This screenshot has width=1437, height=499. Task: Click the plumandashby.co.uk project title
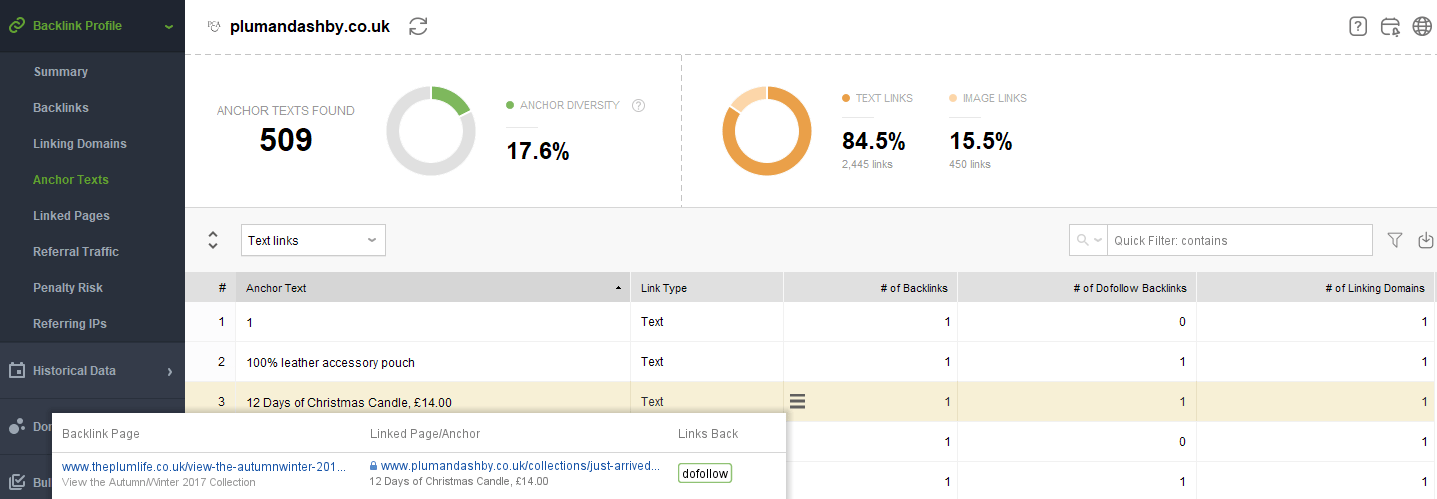310,27
